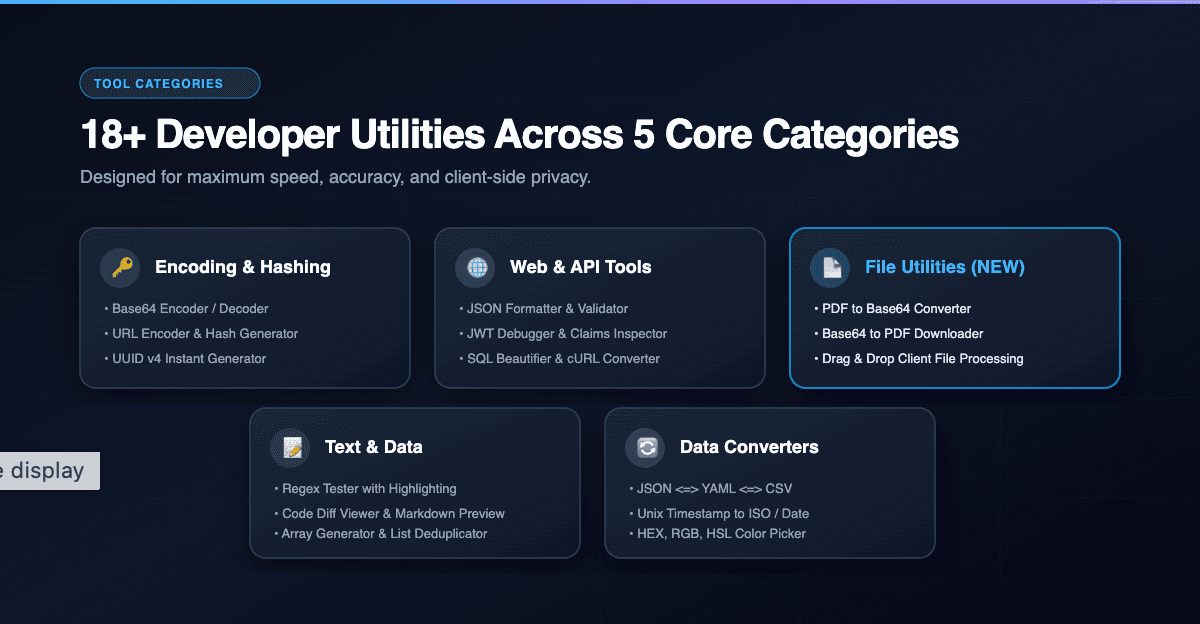Click the key icon for Encoding & Hashing

click(120, 267)
